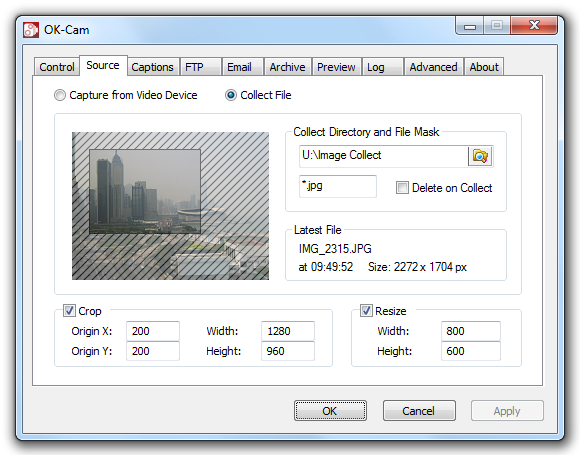Click the Resize Width field showing 800
The width and height of the screenshot is (580, 455).
click(471, 331)
